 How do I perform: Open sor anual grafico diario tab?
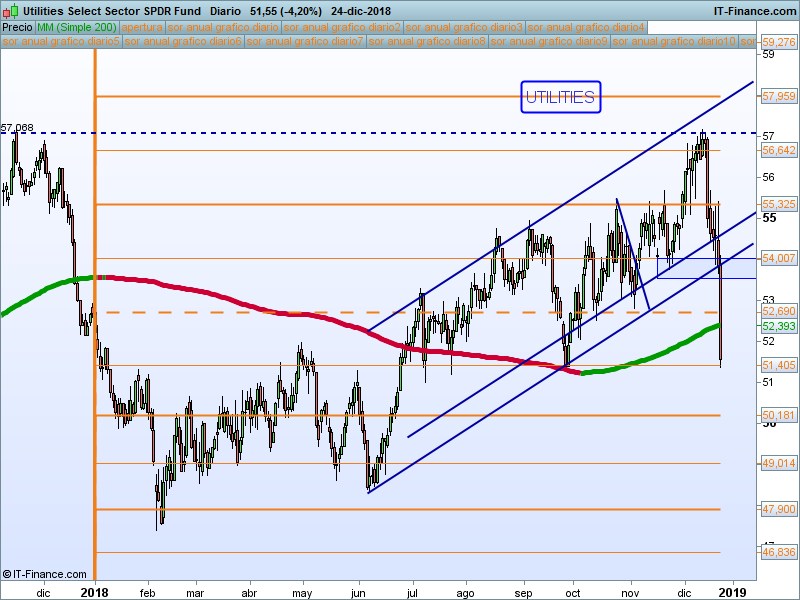click(223, 27)
